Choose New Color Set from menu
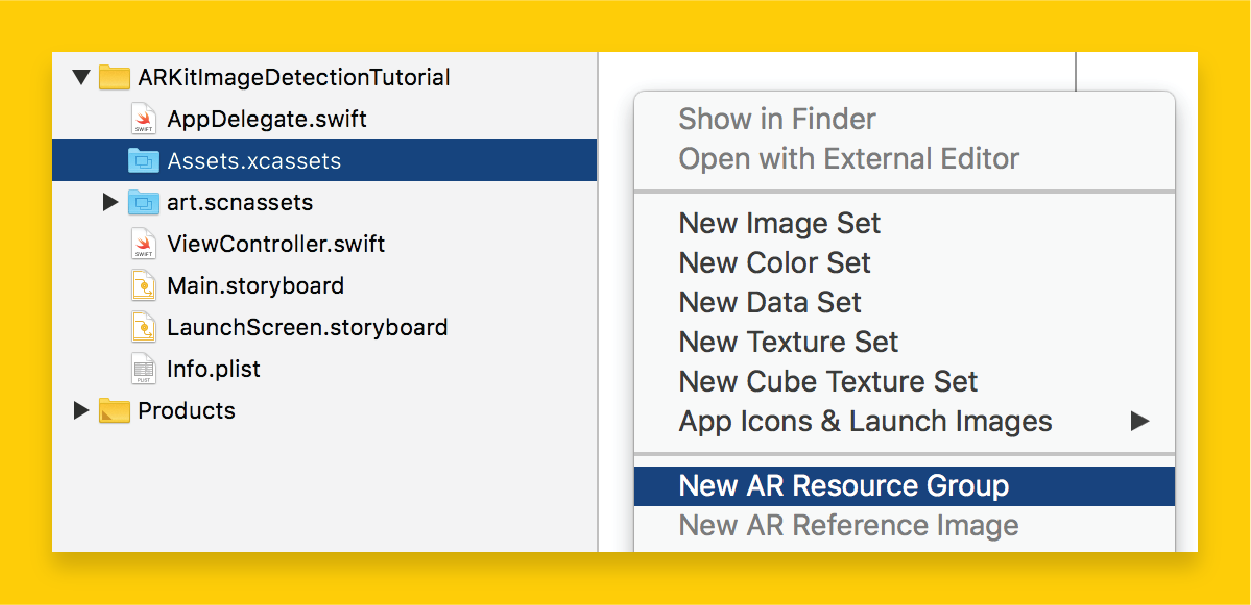This screenshot has width=1251, height=605. click(775, 263)
